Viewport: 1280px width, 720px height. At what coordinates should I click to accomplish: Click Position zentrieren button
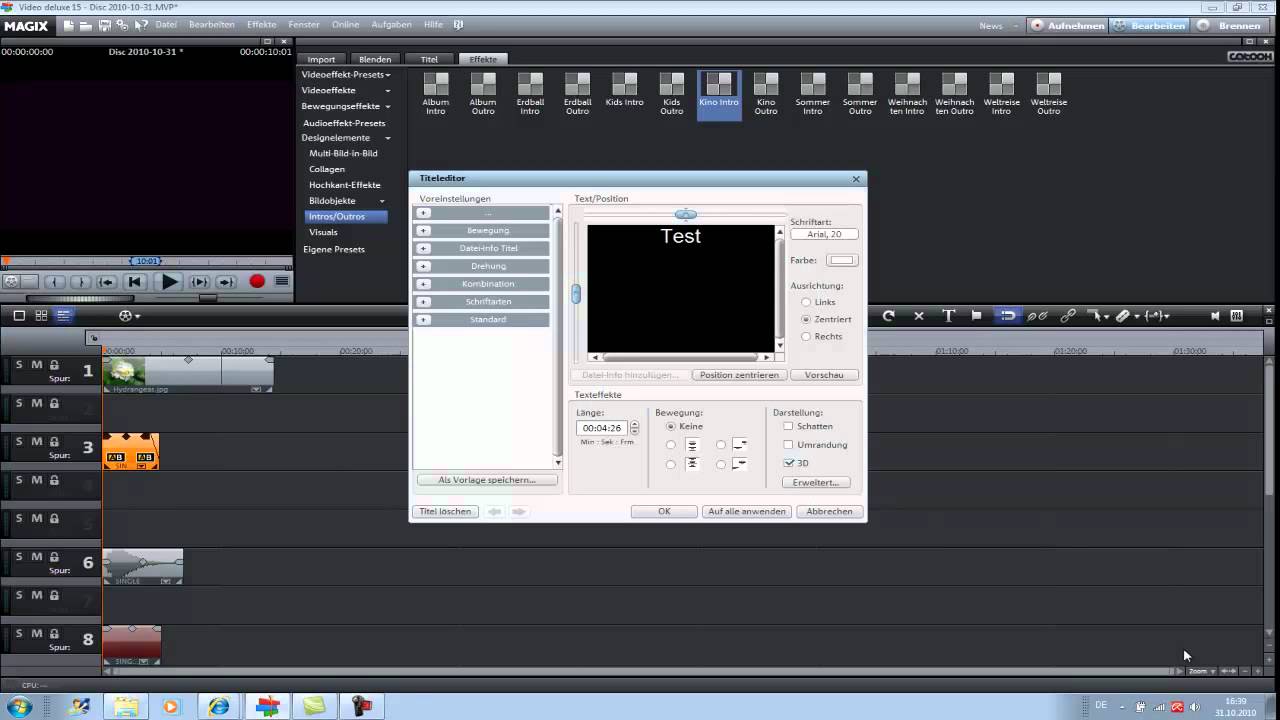[739, 375]
